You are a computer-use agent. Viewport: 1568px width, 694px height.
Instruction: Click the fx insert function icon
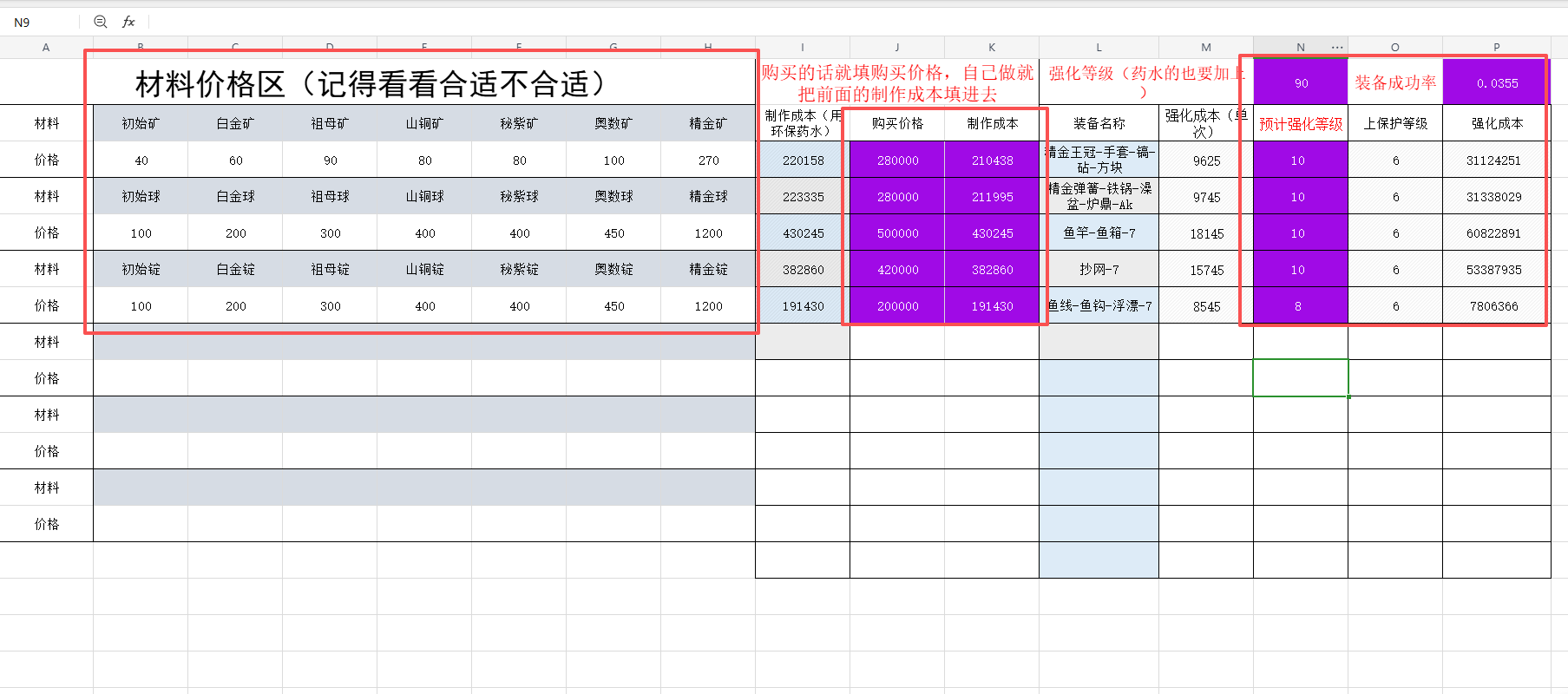(128, 22)
